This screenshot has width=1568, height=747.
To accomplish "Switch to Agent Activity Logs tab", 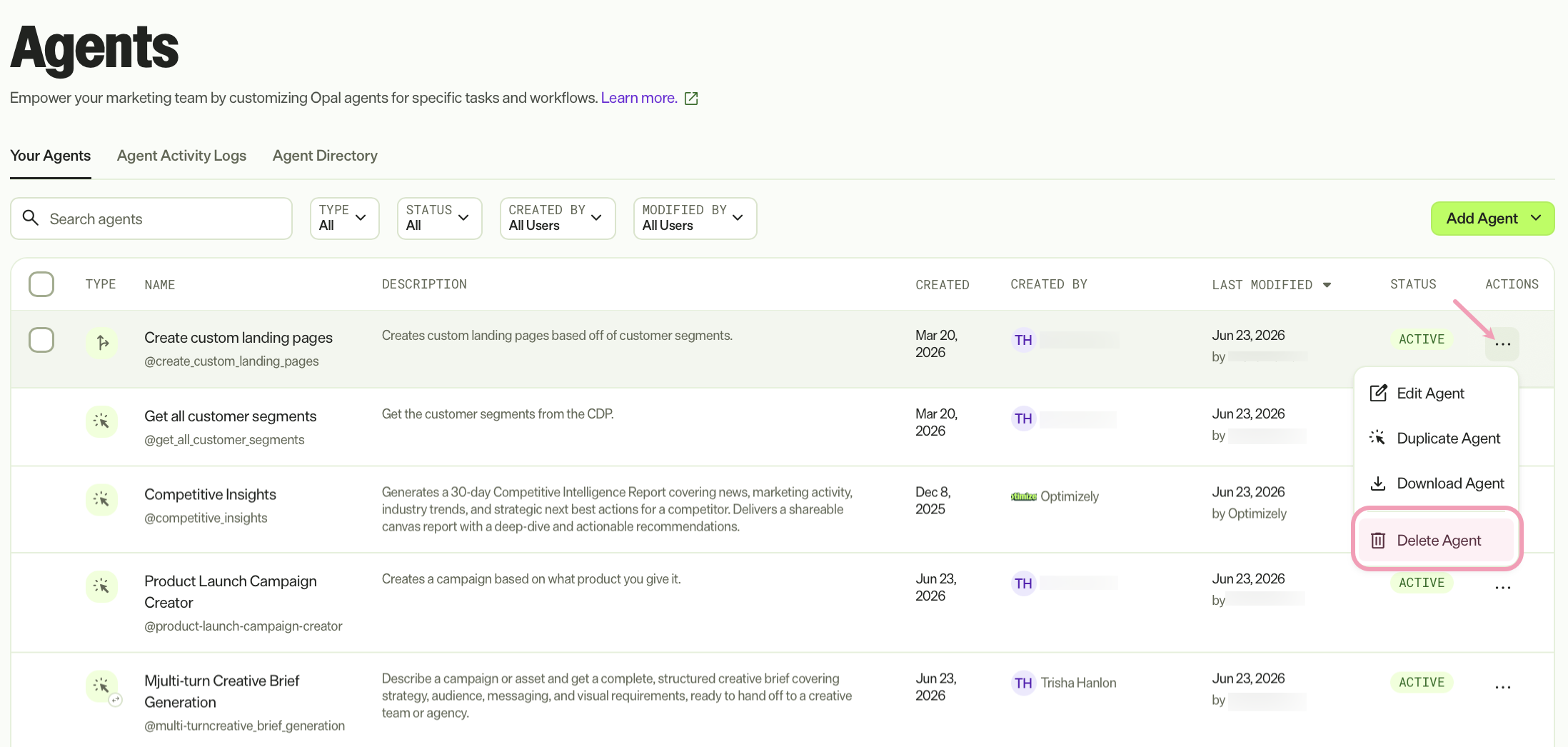I will click(181, 156).
